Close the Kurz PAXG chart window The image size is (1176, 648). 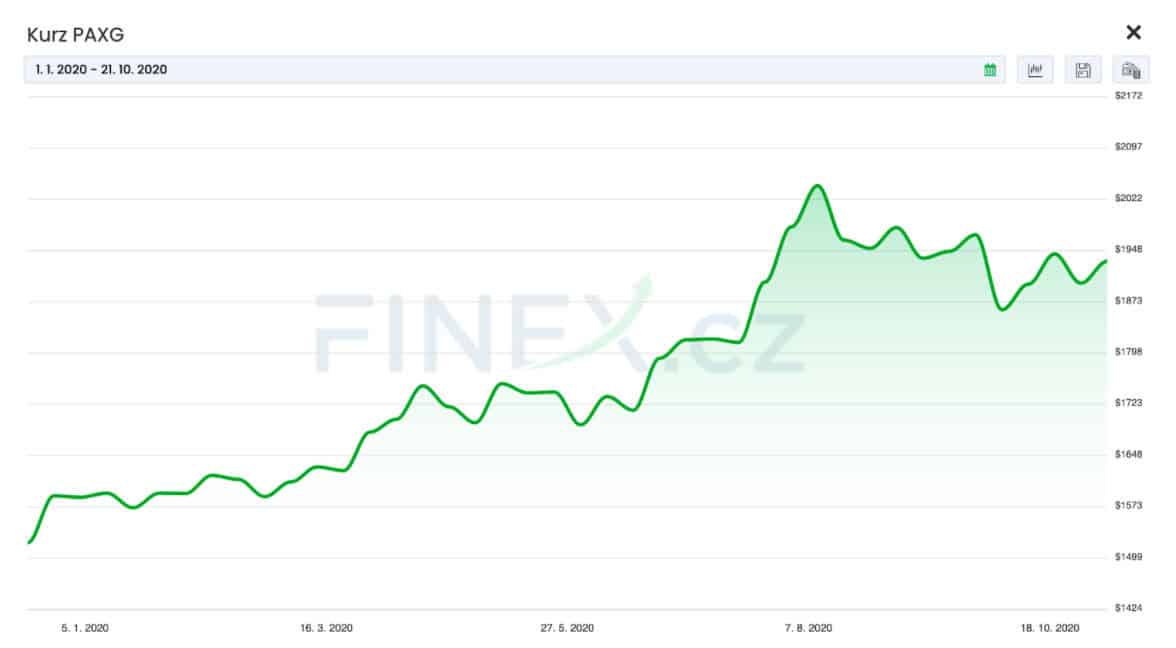tap(1133, 32)
